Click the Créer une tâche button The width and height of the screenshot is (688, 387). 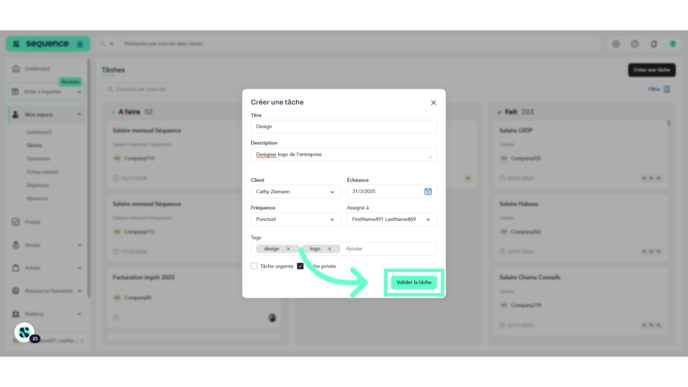(x=652, y=70)
